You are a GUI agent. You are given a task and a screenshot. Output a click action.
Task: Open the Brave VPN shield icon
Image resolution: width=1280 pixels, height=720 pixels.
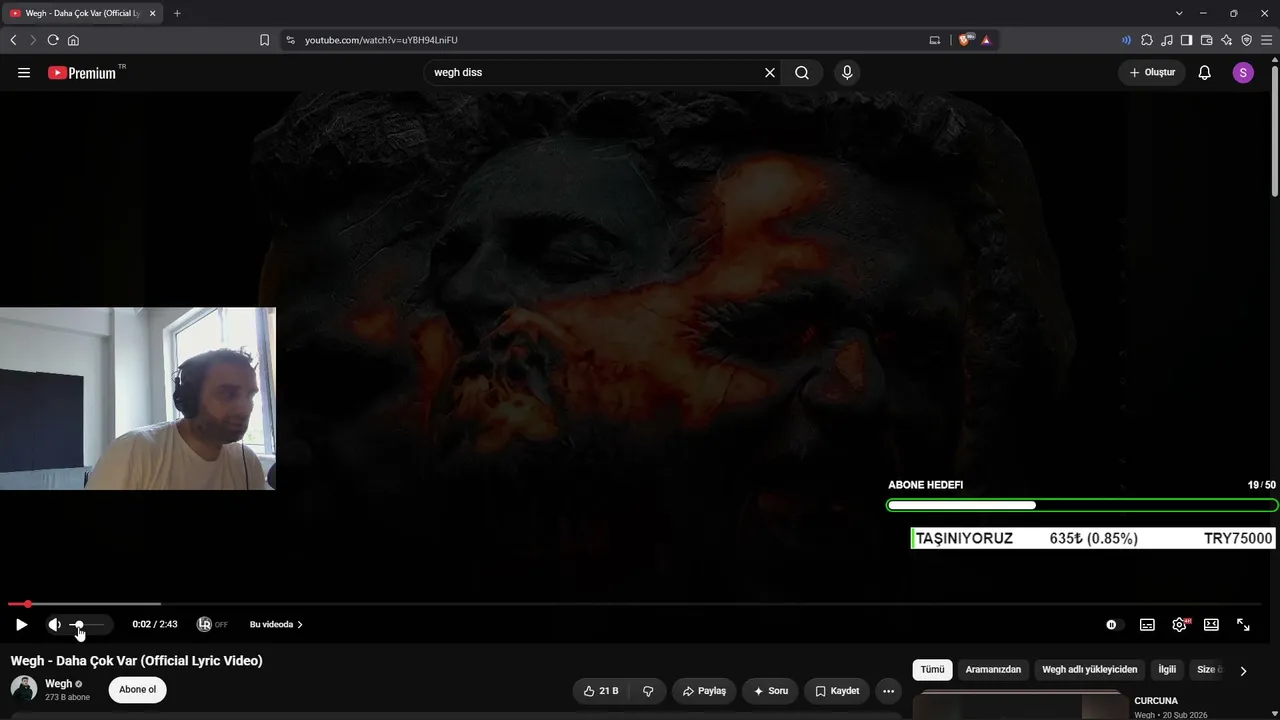[x=1247, y=40]
